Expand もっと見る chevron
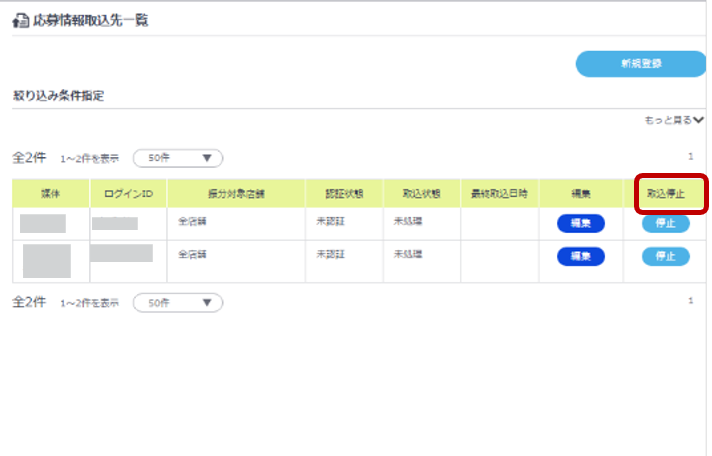The width and height of the screenshot is (712, 456). 699,120
